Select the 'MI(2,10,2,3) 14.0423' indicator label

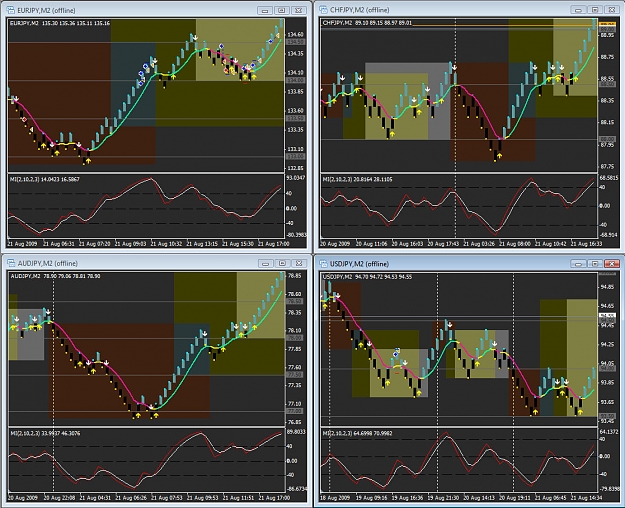(x=45, y=179)
